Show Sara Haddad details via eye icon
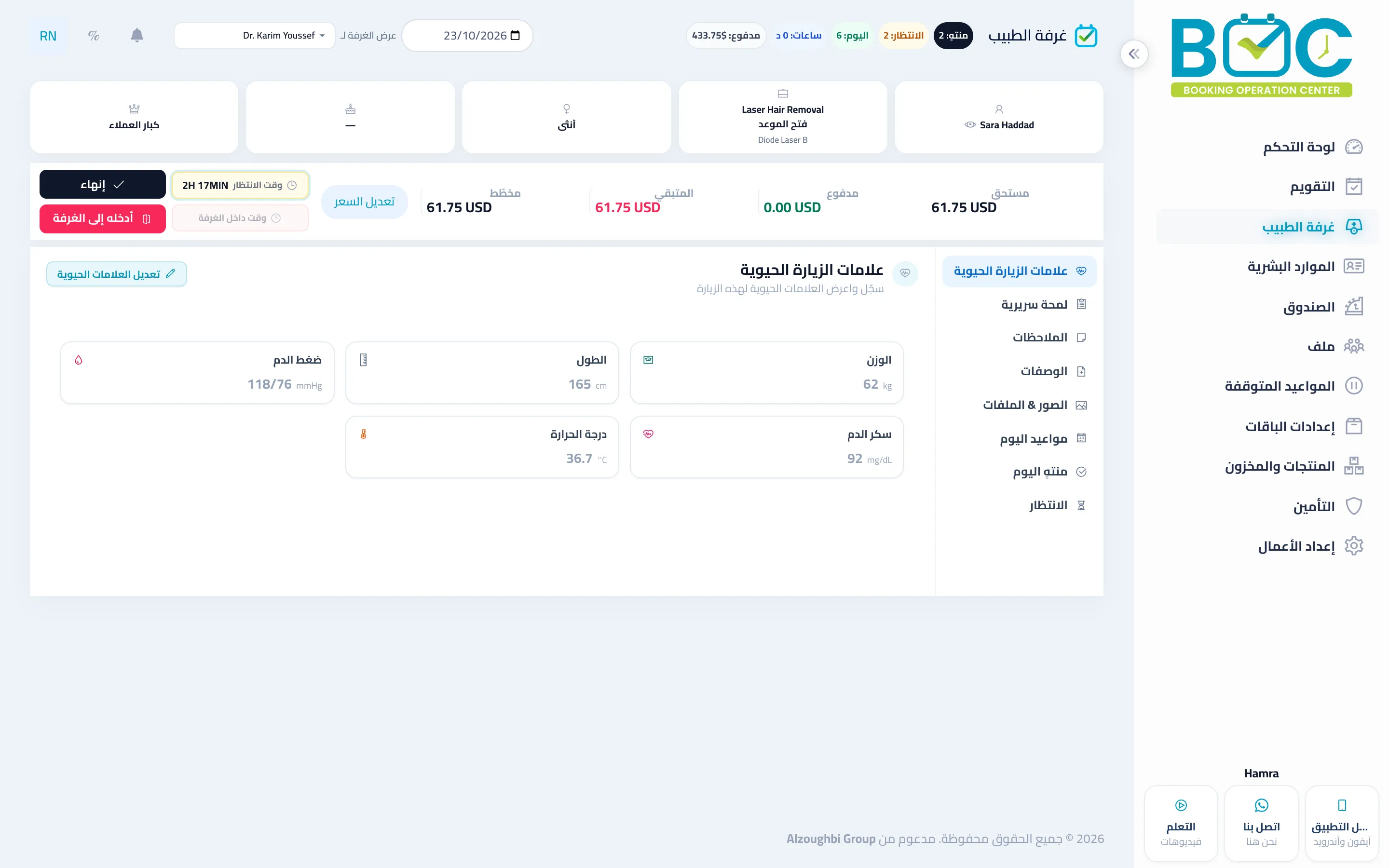Viewport: 1389px width, 868px height. tap(970, 124)
